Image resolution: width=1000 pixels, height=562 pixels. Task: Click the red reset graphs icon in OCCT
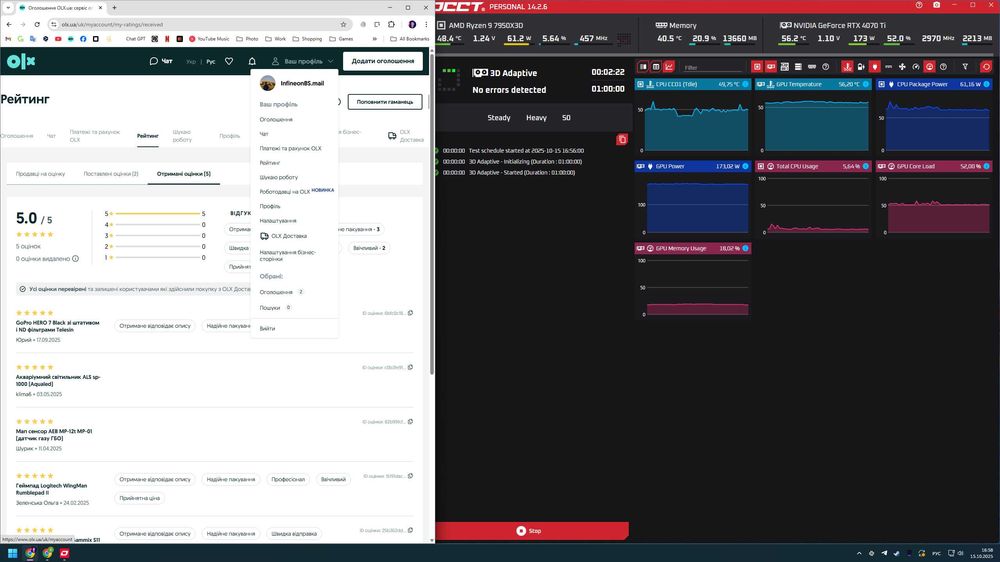click(986, 67)
